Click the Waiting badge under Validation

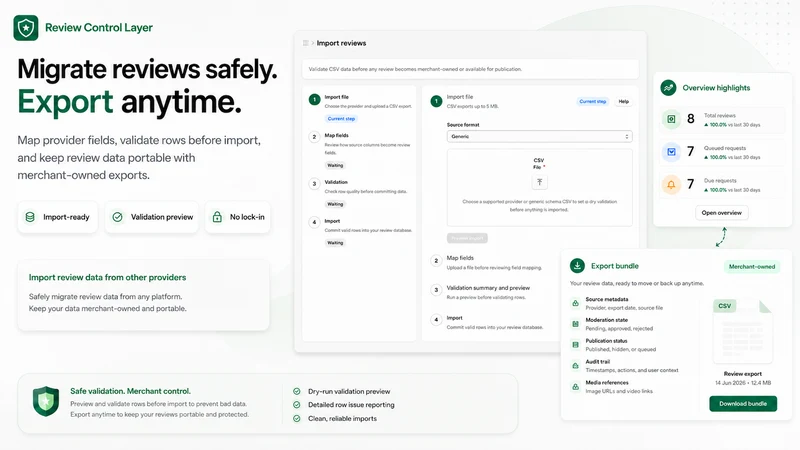(335, 204)
